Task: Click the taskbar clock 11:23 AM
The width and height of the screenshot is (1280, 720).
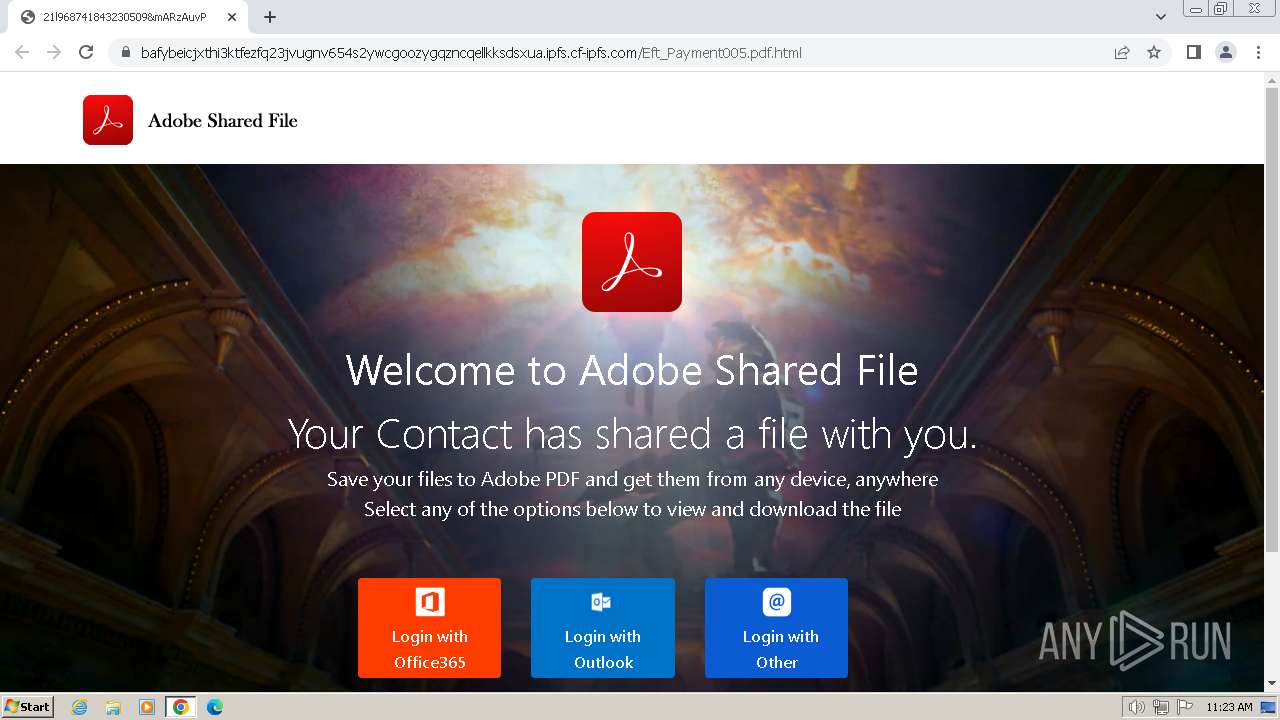Action: pyautogui.click(x=1229, y=707)
